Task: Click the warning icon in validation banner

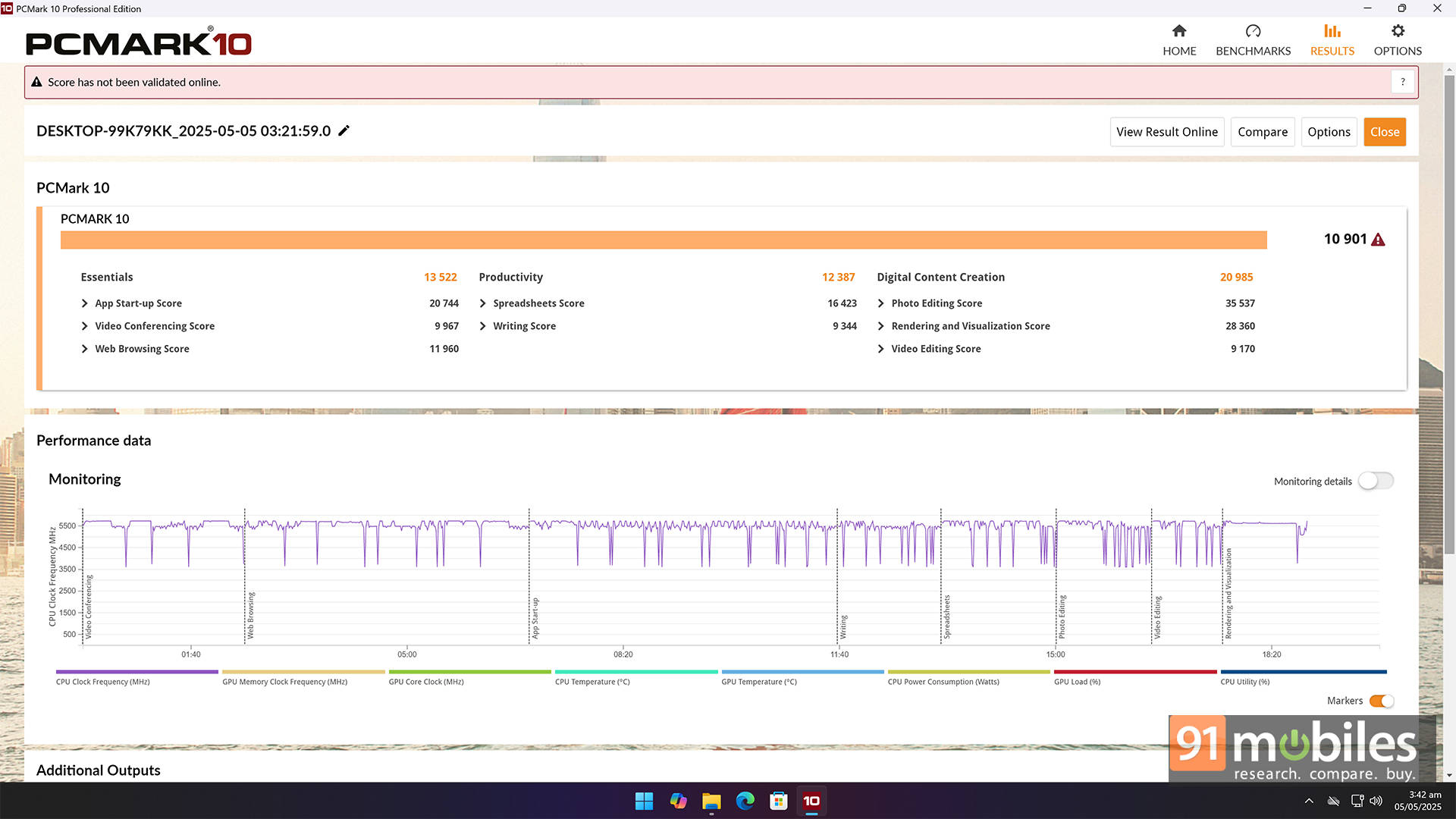Action: [36, 82]
